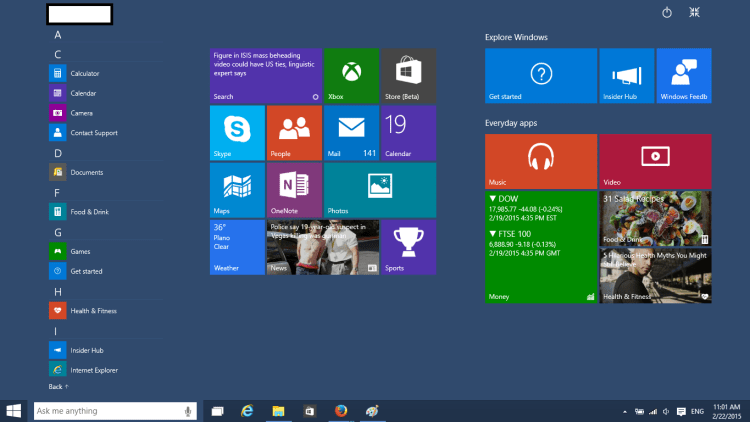750x422 pixels.
Task: Open the network signal tray icon
Action: point(653,411)
